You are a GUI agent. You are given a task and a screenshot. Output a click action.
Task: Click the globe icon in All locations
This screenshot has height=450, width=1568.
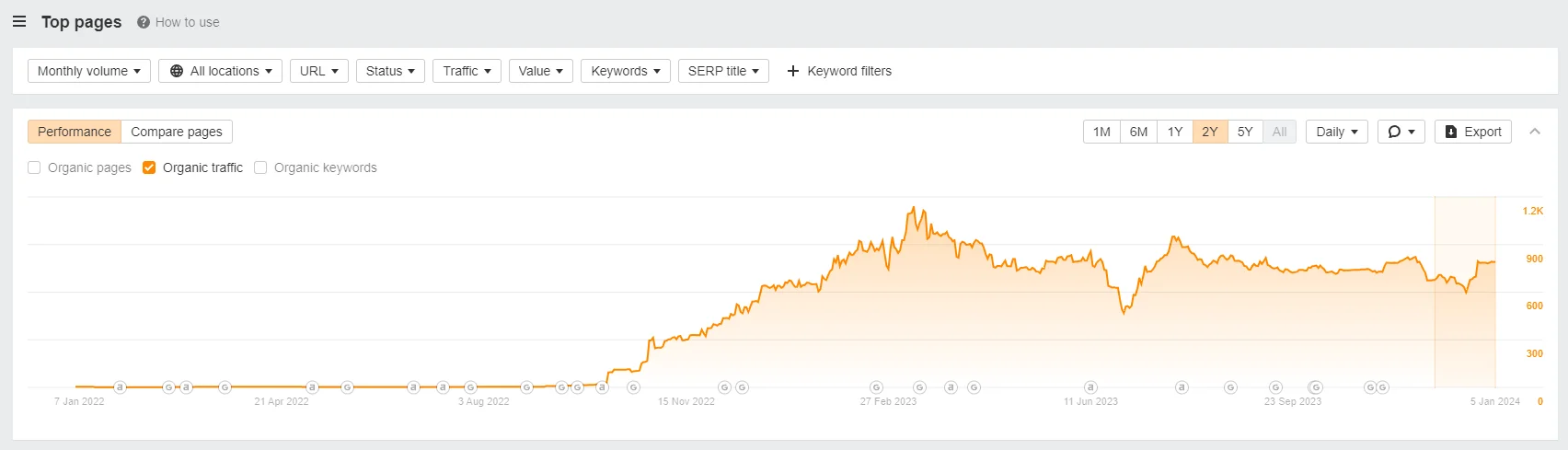pos(177,71)
